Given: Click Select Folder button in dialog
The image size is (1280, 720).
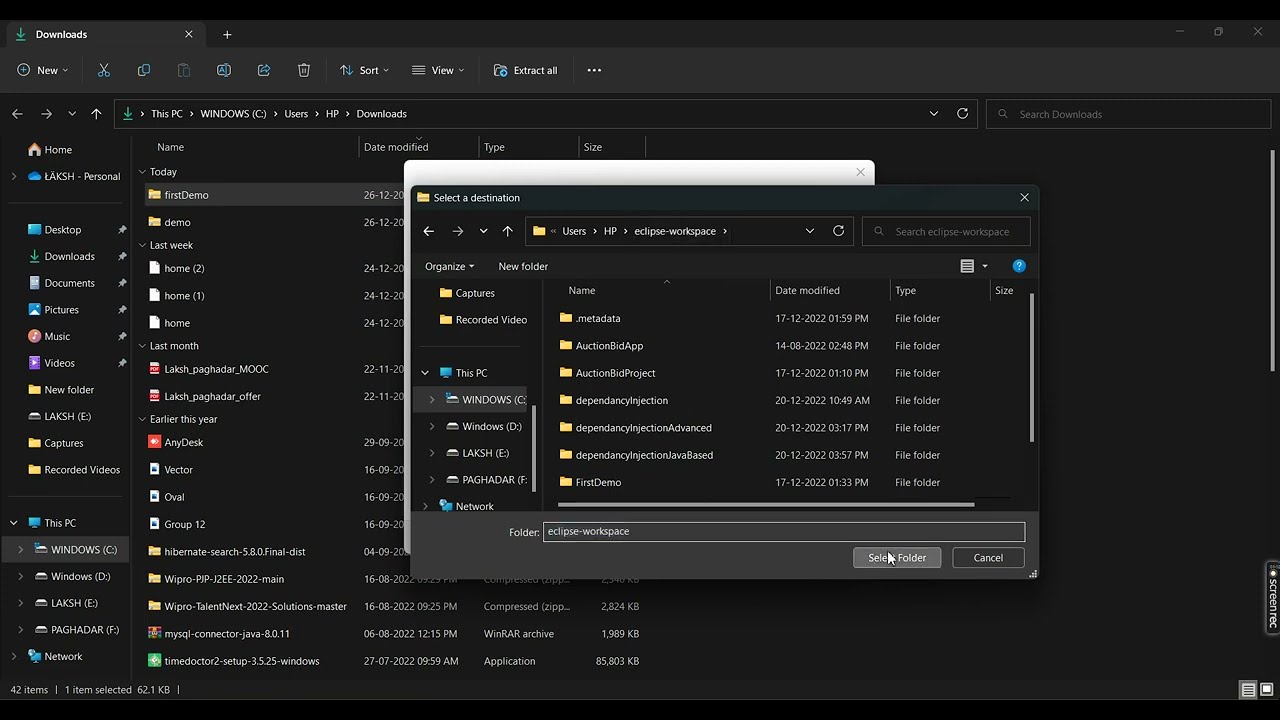Looking at the screenshot, I should click(x=897, y=558).
